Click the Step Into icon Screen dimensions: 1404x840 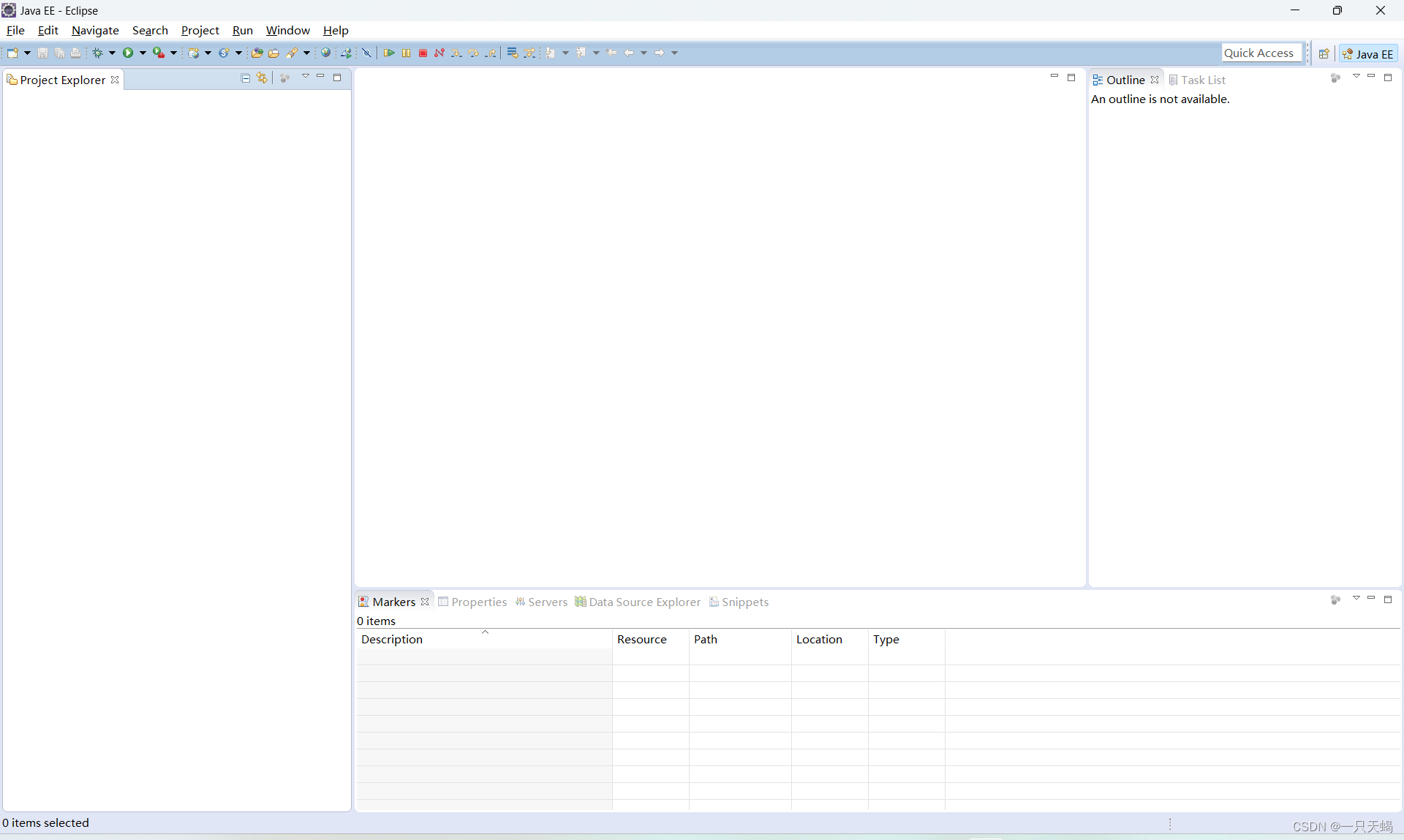(456, 53)
